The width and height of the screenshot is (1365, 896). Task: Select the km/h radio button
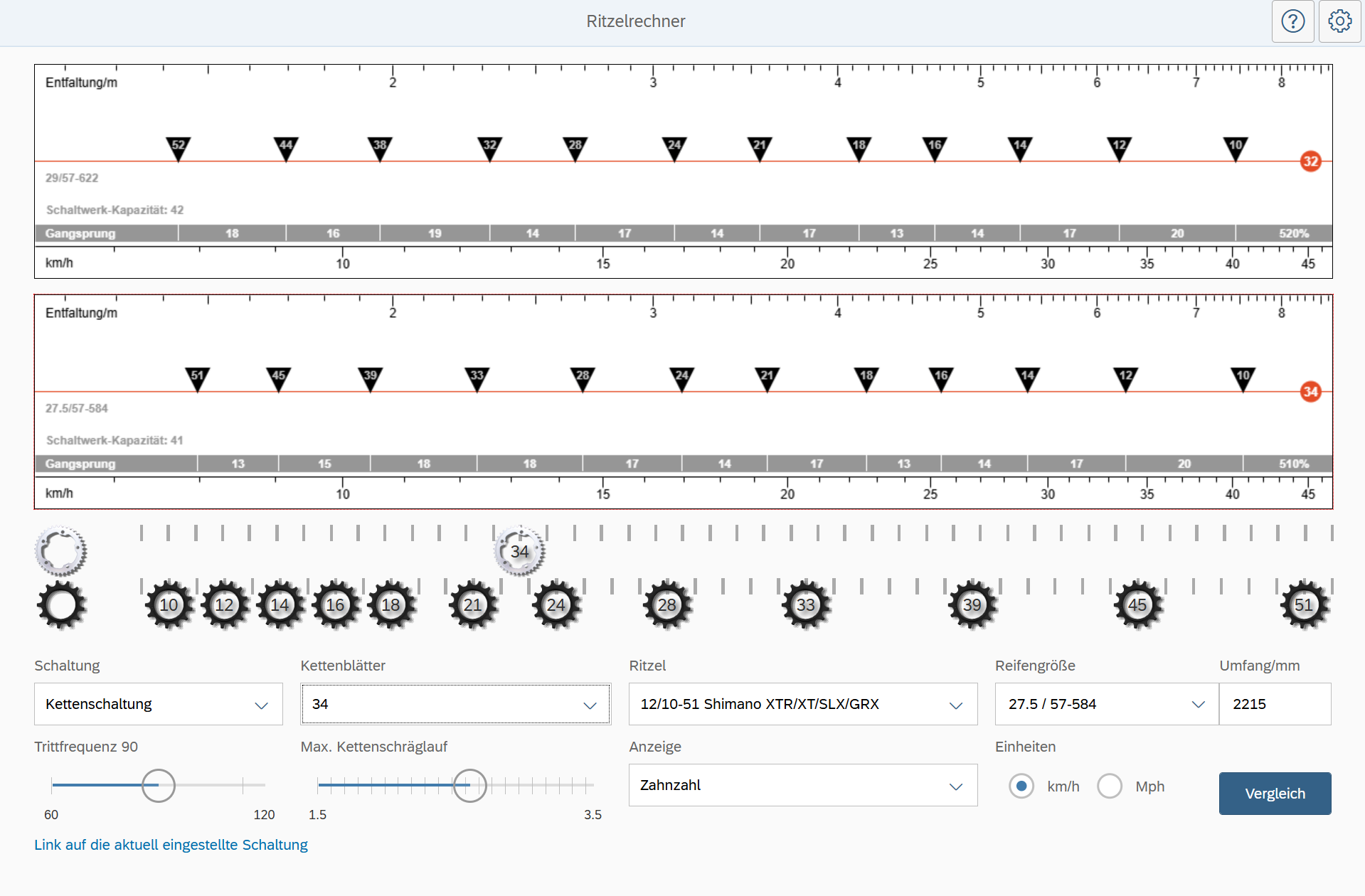tap(1021, 786)
